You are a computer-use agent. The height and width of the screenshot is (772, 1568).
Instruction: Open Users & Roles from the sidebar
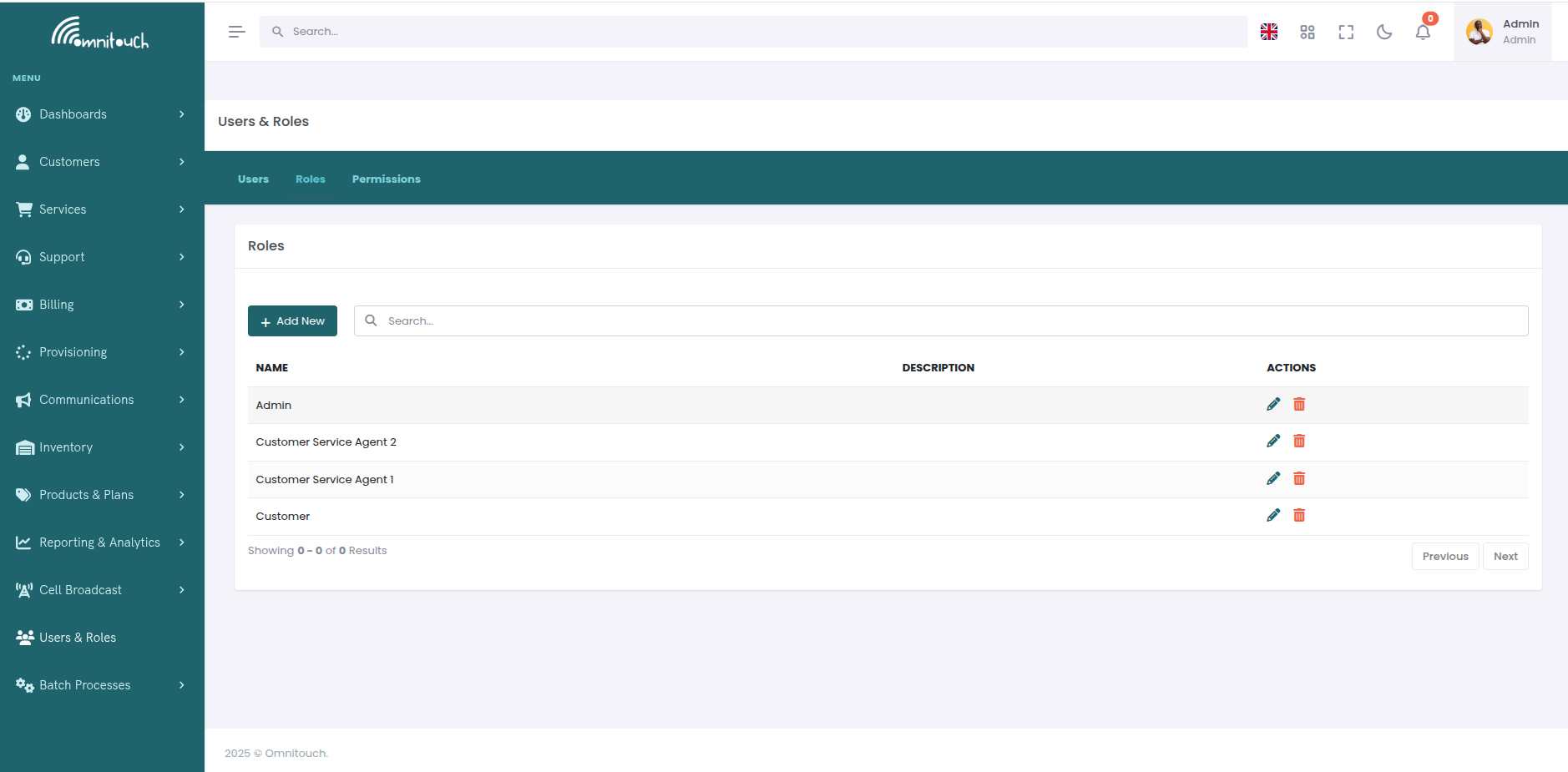tap(78, 637)
